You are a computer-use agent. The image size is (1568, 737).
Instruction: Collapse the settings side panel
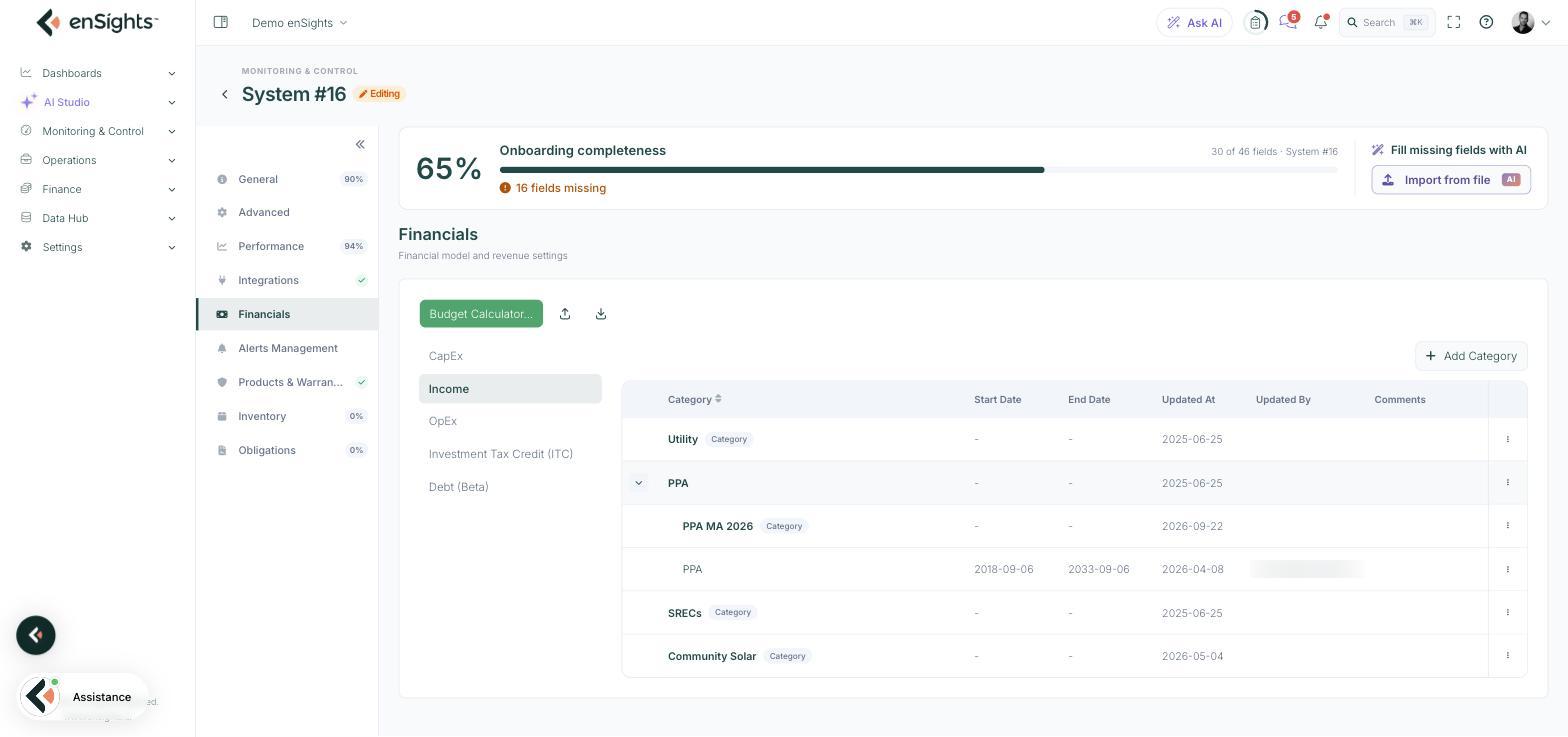click(x=360, y=144)
